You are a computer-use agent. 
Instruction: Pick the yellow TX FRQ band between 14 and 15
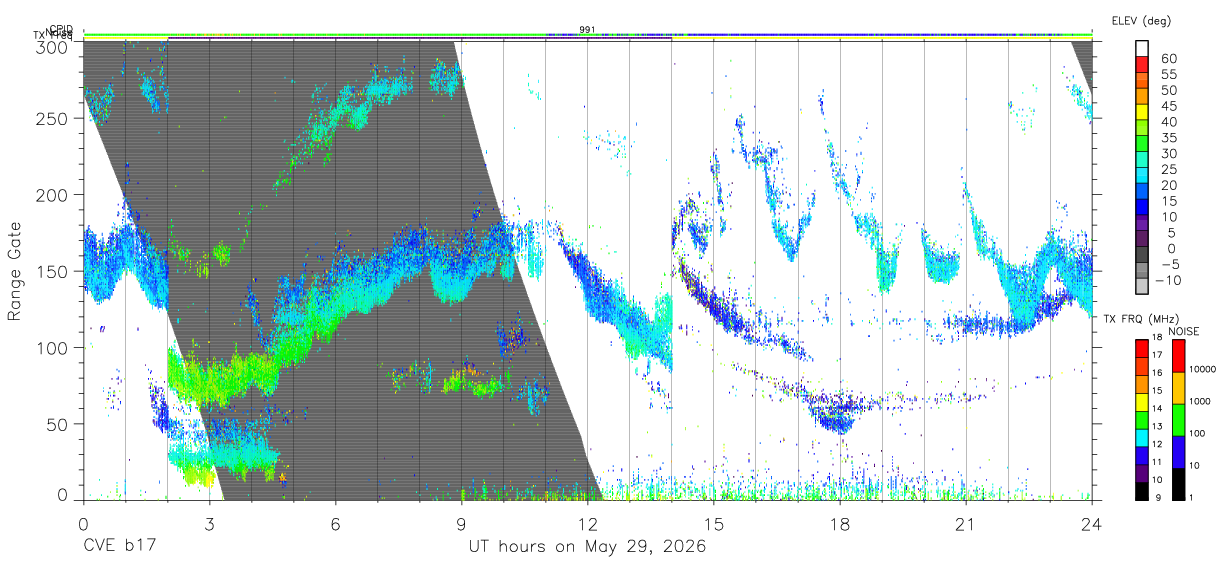tap(1142, 402)
